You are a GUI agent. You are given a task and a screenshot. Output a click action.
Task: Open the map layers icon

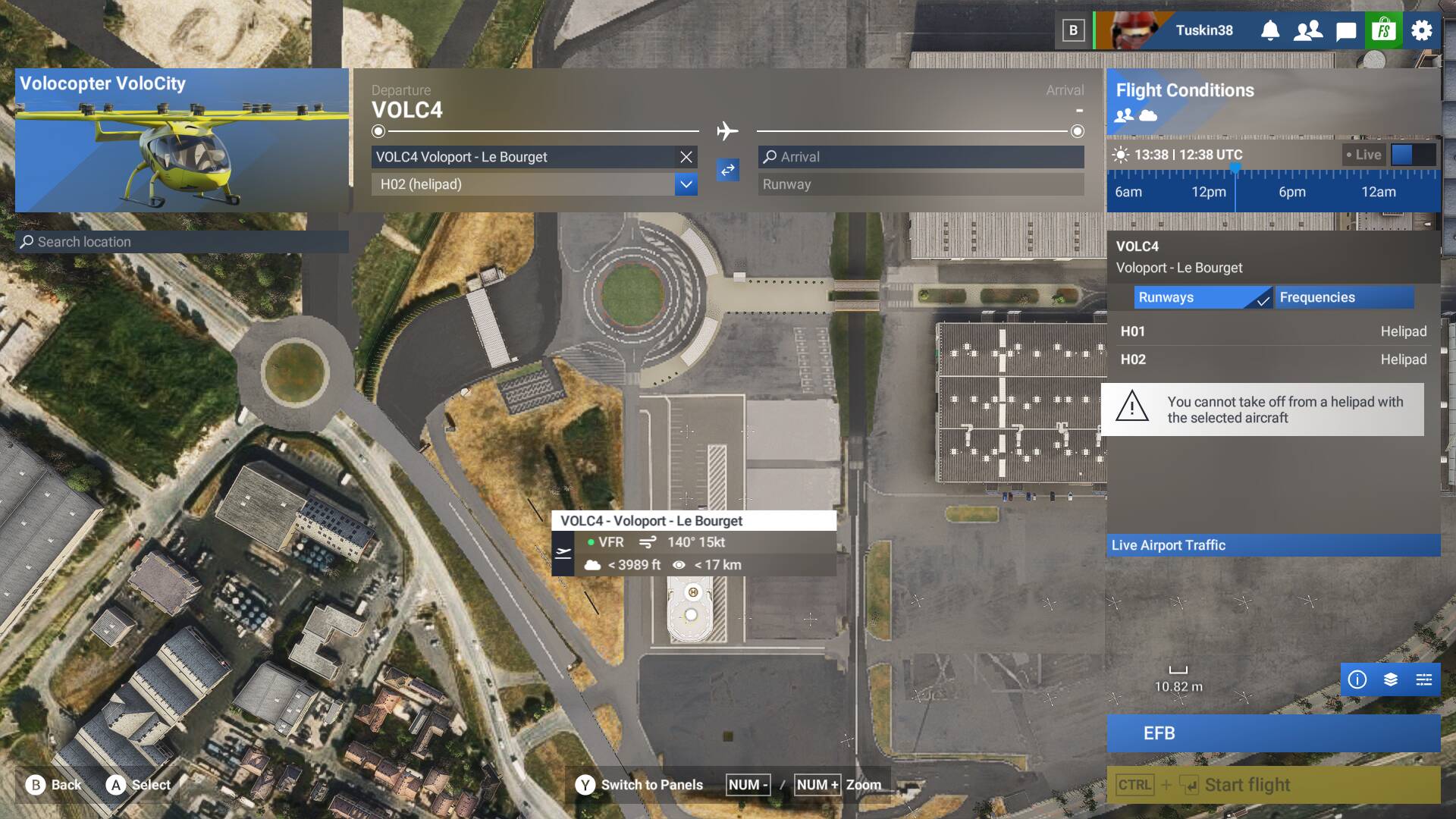tap(1391, 679)
